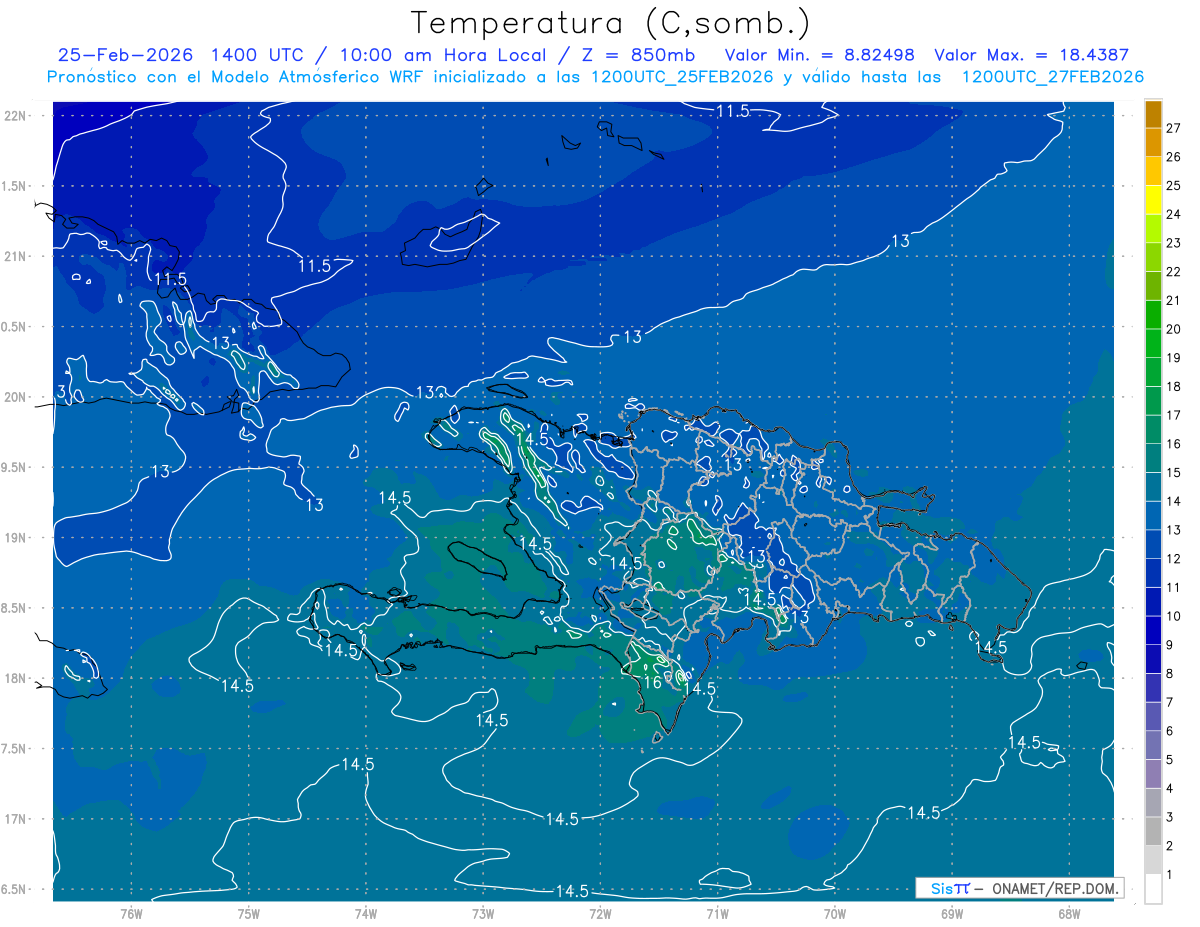This screenshot has width=1200, height=927.
Task: Click 'Valor Max. = 18.4387' value
Action: click(x=1031, y=55)
